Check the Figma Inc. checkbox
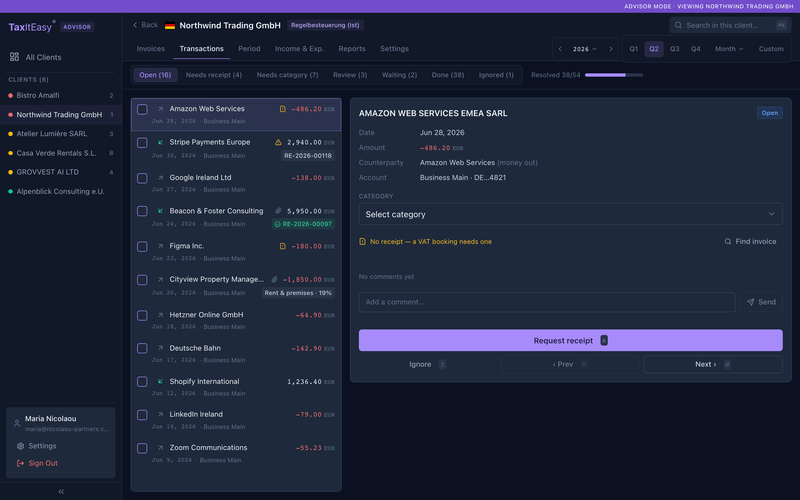800x500 pixels. [x=142, y=246]
